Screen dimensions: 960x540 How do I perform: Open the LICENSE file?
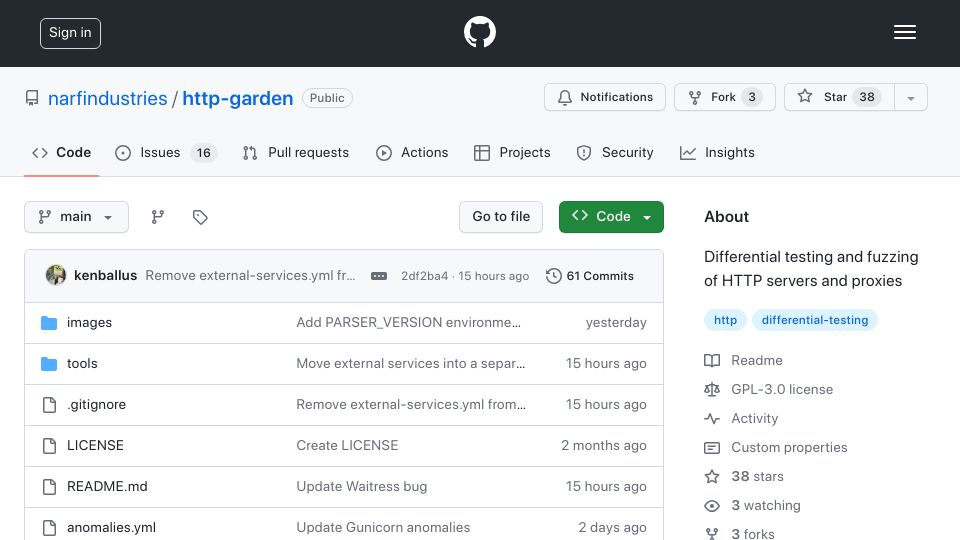[x=95, y=446]
